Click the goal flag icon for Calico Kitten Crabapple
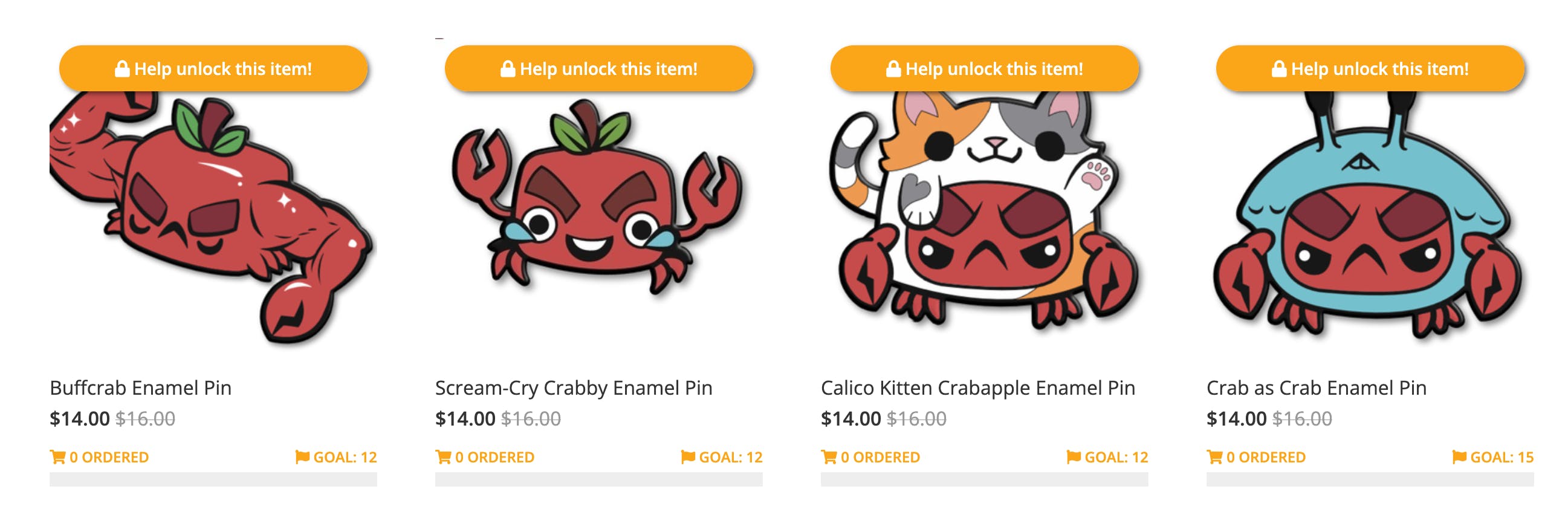The height and width of the screenshot is (509, 1568). [x=1074, y=457]
